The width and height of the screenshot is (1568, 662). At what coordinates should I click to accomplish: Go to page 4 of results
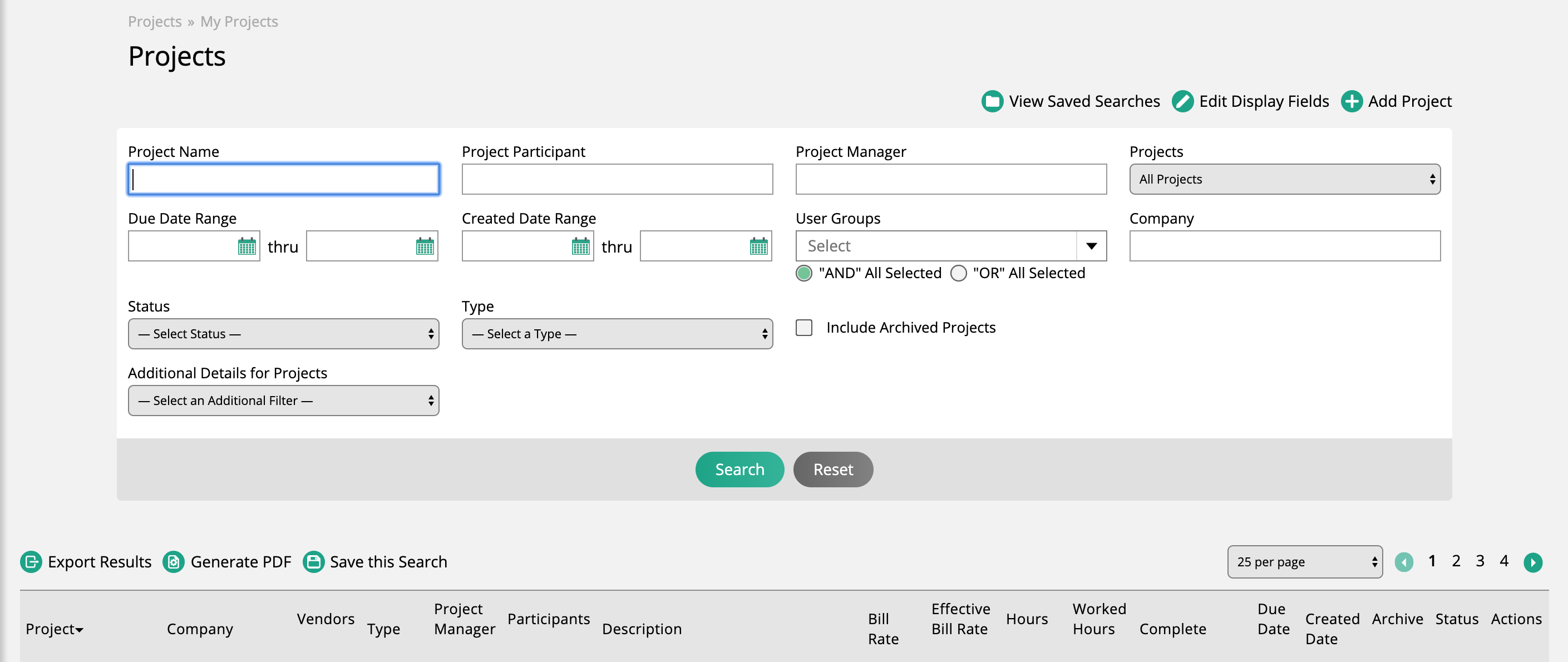(1504, 561)
